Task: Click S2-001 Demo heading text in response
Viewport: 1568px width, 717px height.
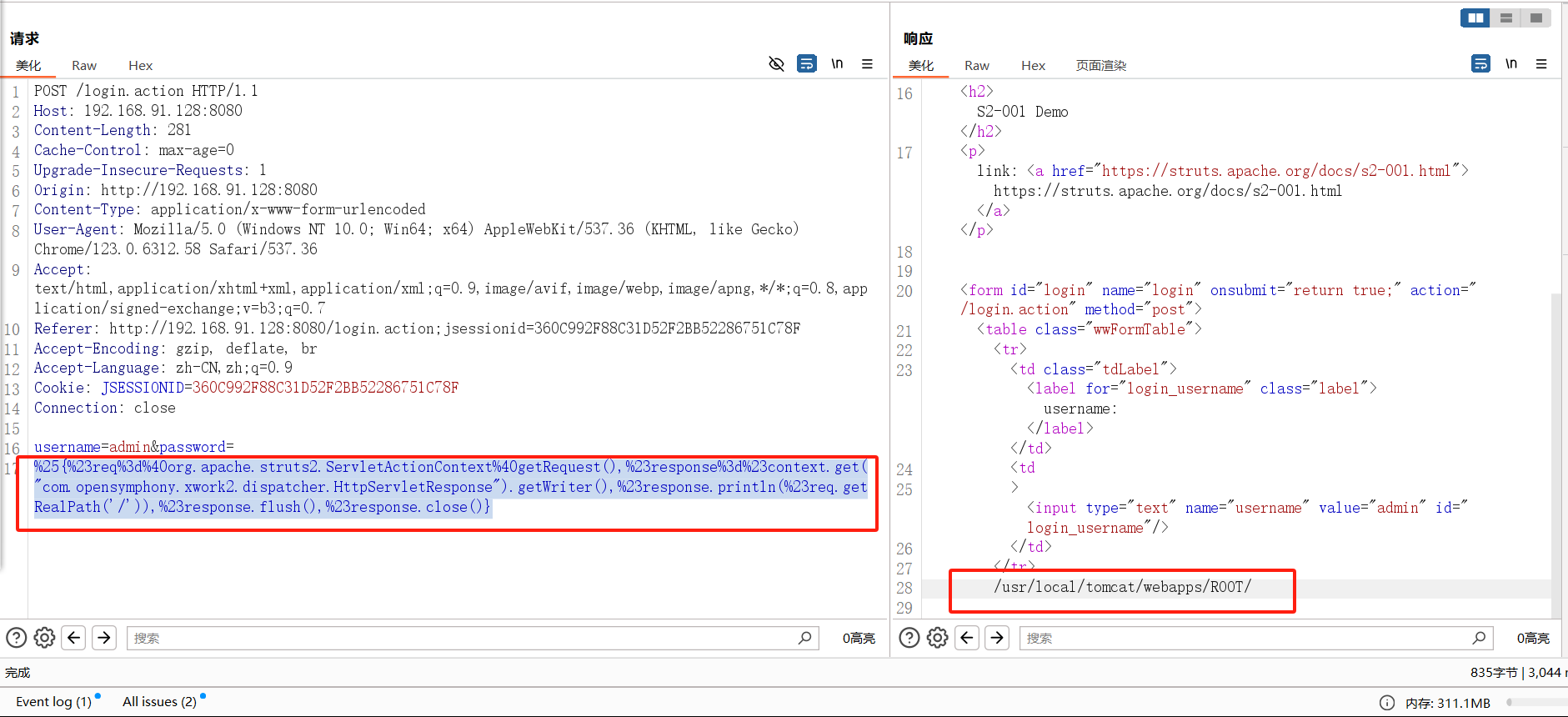Action: pos(1022,112)
